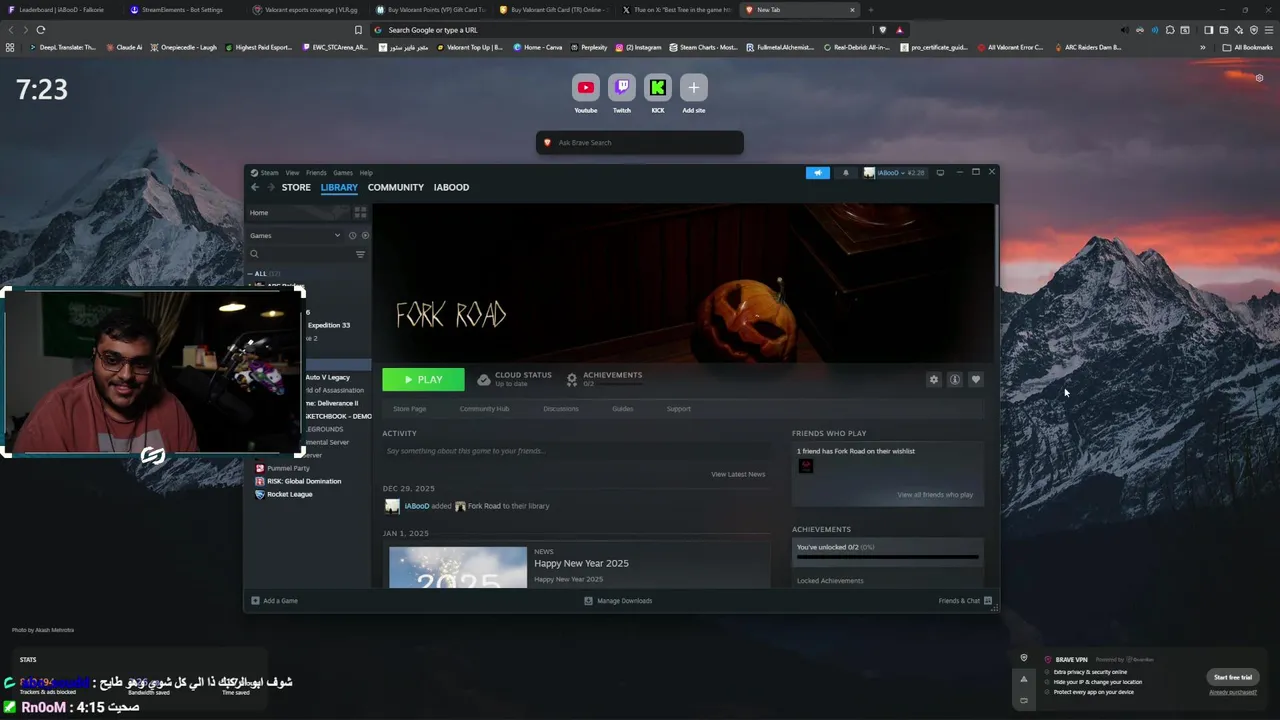Select the LIBRARY tab

(x=339, y=187)
